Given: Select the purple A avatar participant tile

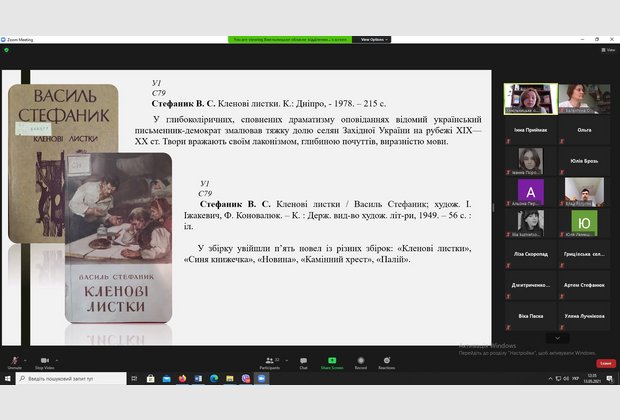Looking at the screenshot, I should (530, 190).
